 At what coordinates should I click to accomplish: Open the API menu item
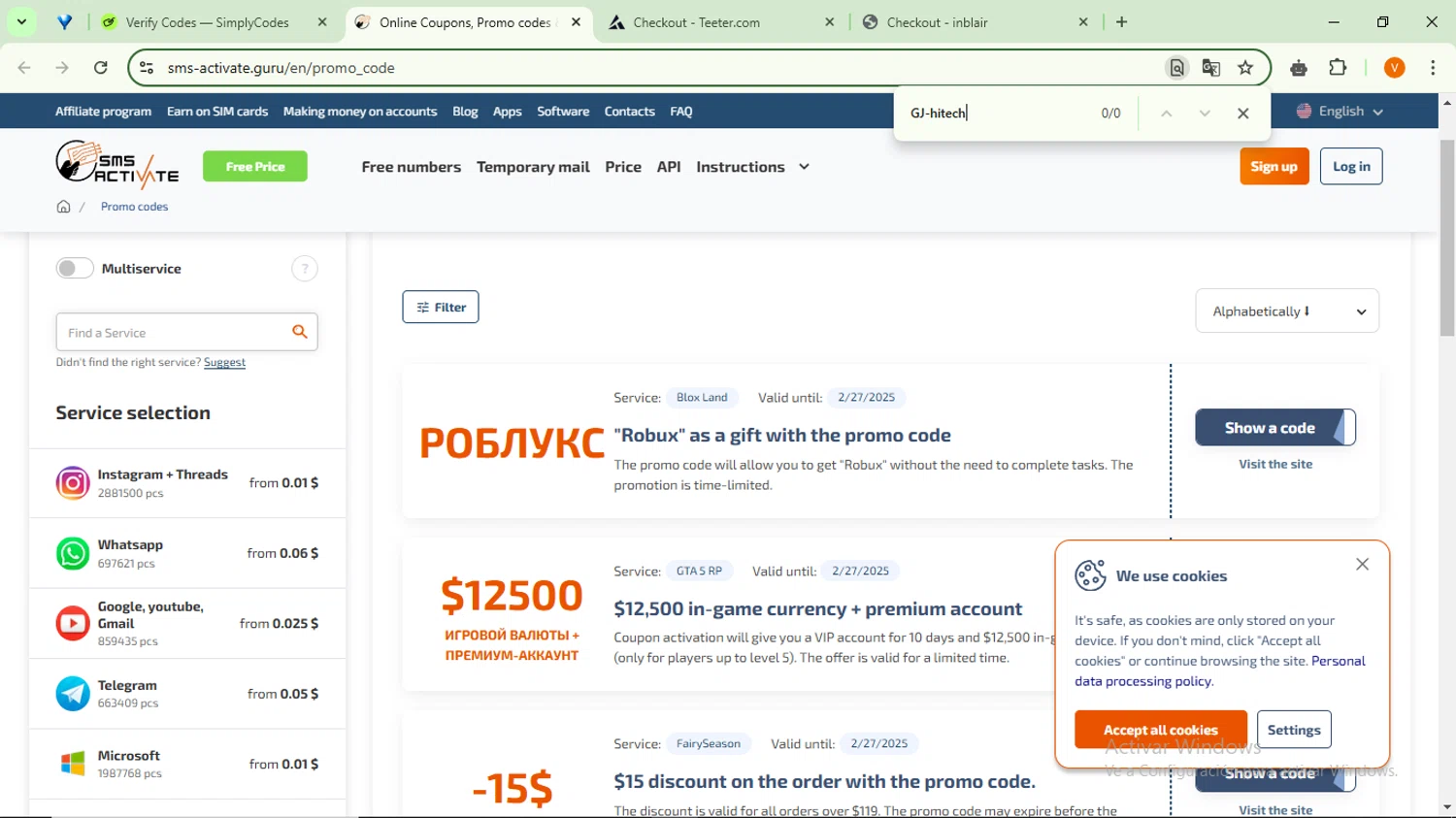tap(669, 167)
